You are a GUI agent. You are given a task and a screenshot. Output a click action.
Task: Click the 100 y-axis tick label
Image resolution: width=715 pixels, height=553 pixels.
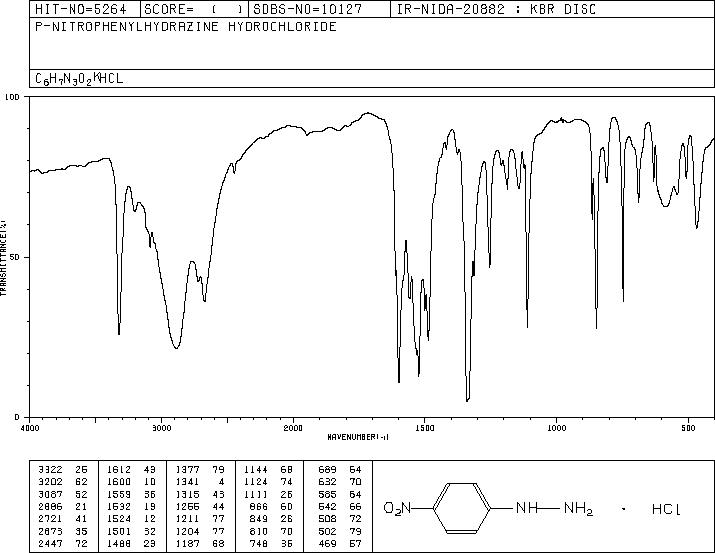click(12, 97)
